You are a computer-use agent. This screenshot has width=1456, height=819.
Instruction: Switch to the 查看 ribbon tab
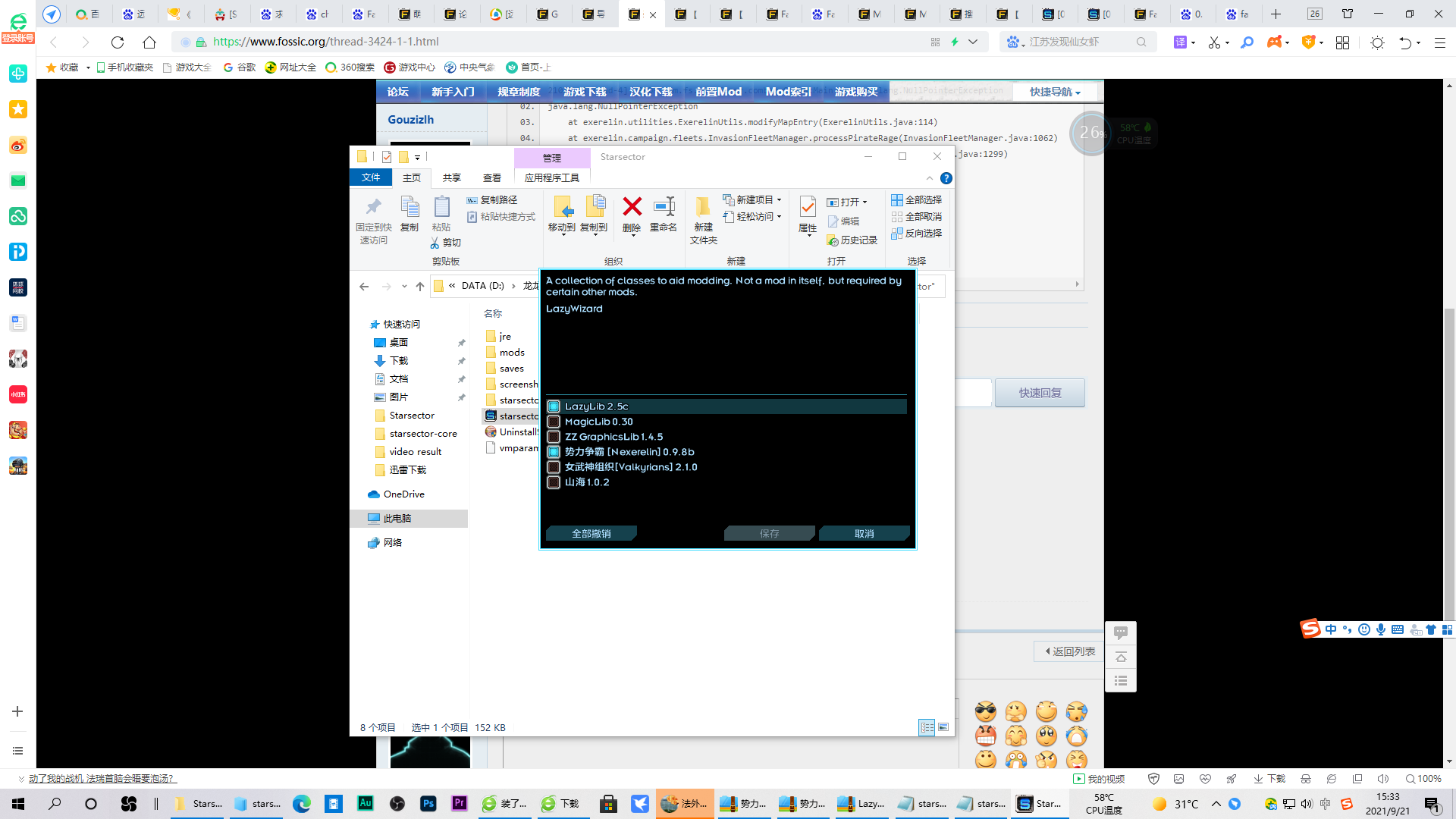click(492, 178)
